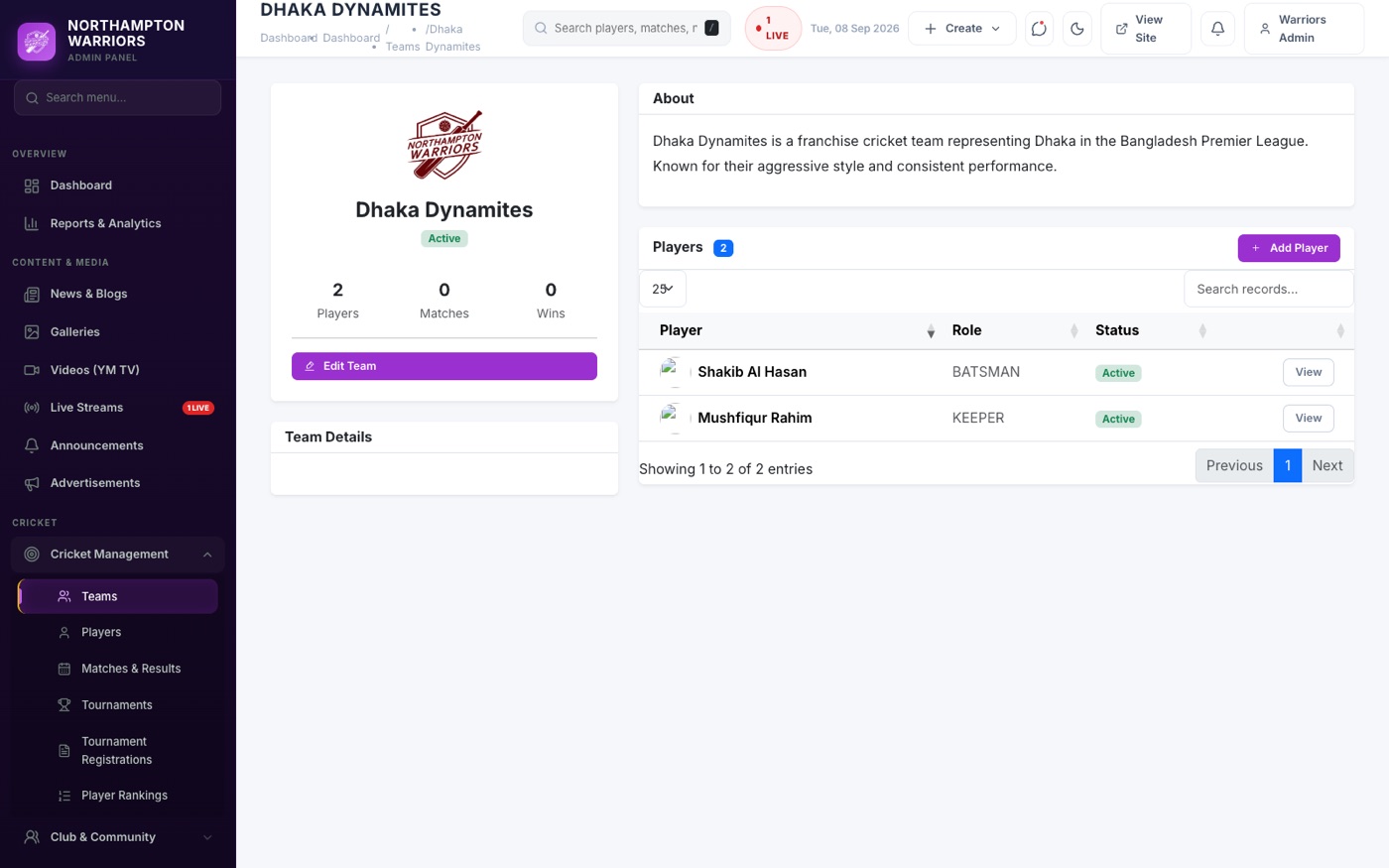This screenshot has height=868, width=1389.
Task: Click the Northampton Warriors sidebar logo icon
Action: [37, 42]
